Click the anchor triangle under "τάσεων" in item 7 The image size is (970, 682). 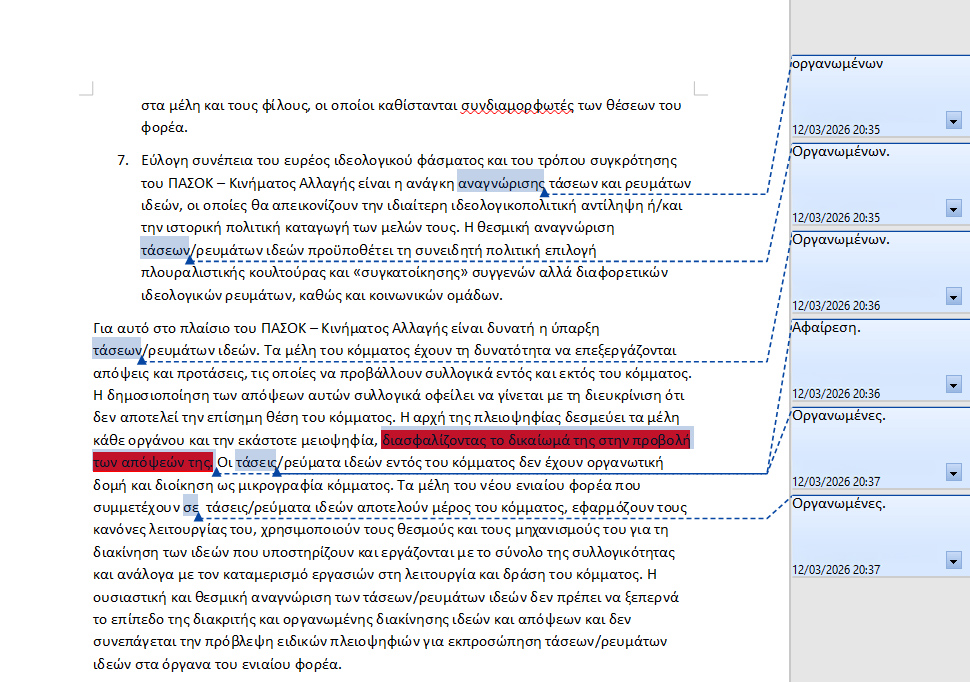(190, 259)
